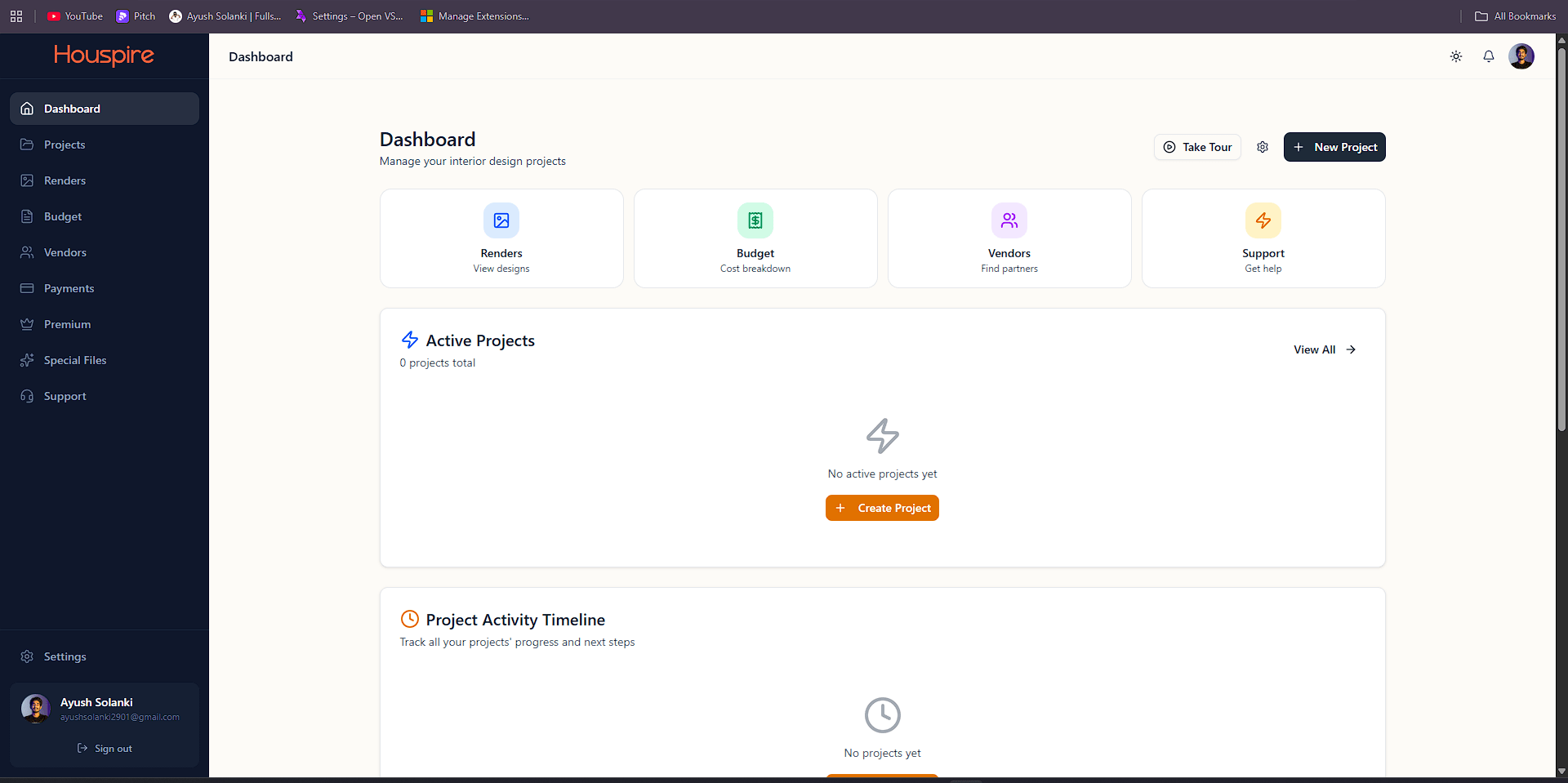
Task: Click the Settings gear icon in sidebar
Action: (x=27, y=656)
